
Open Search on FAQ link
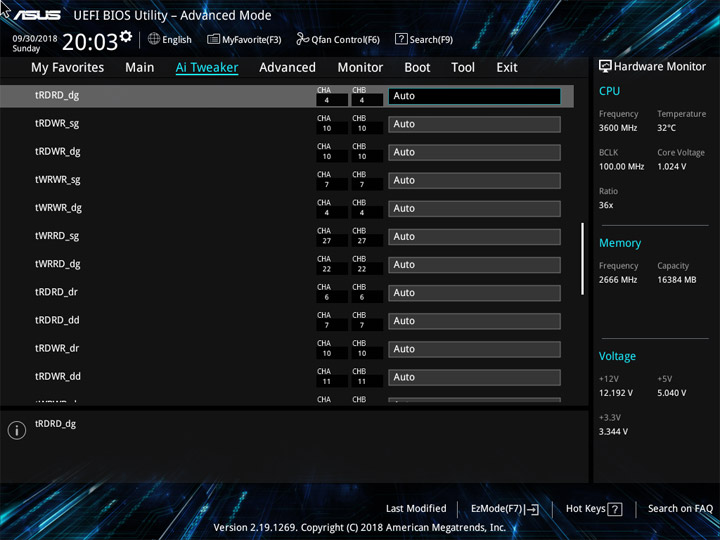click(680, 509)
